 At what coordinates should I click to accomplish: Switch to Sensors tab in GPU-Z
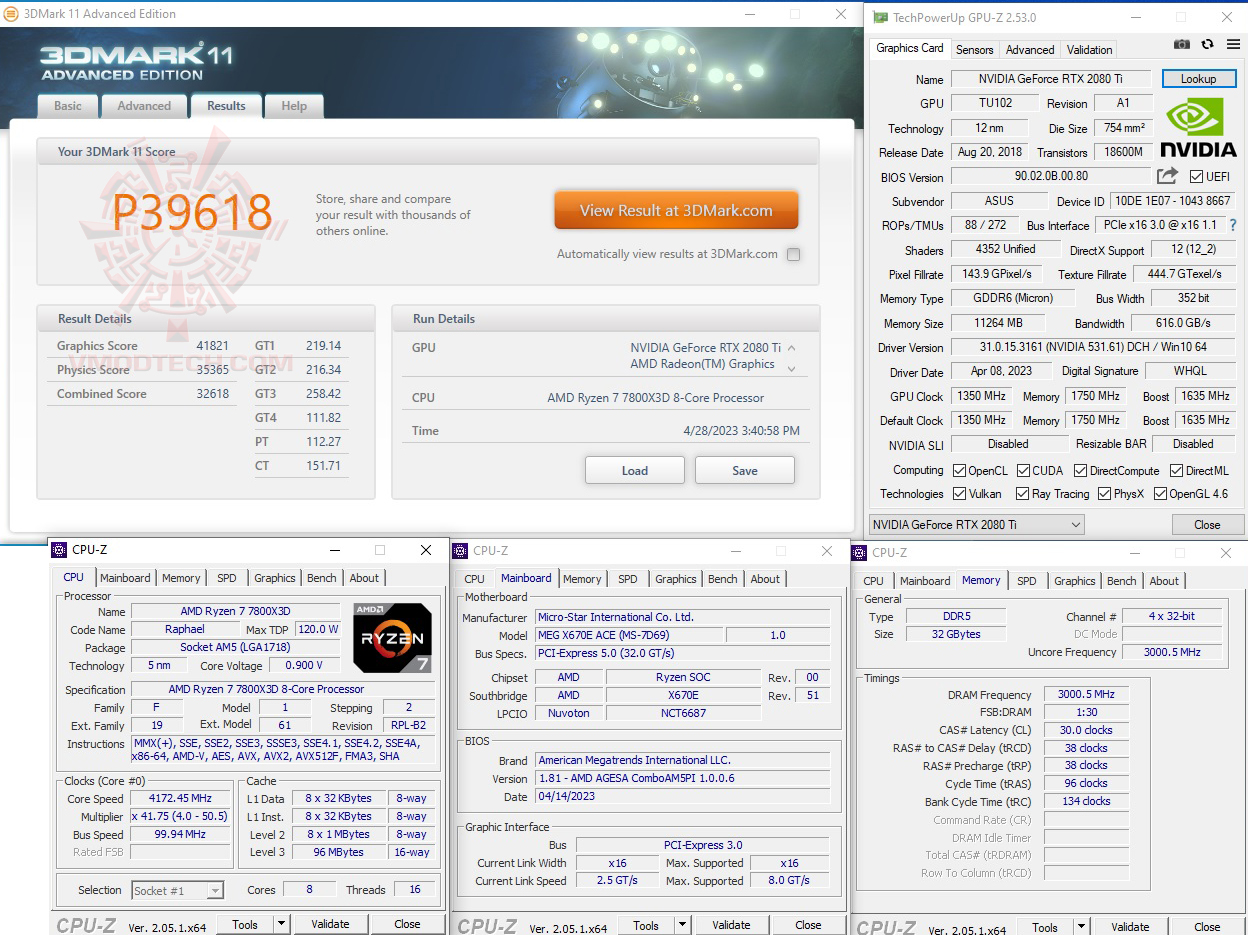(x=974, y=49)
